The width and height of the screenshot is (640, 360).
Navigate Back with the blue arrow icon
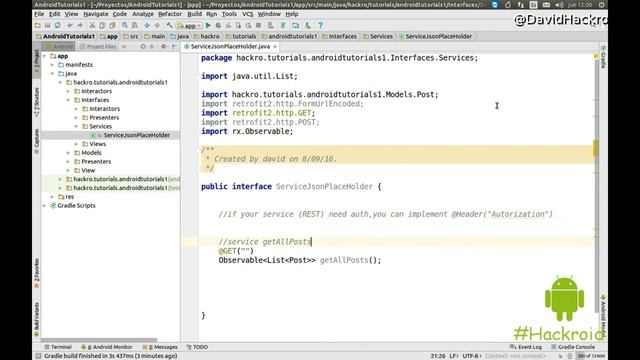point(147,25)
